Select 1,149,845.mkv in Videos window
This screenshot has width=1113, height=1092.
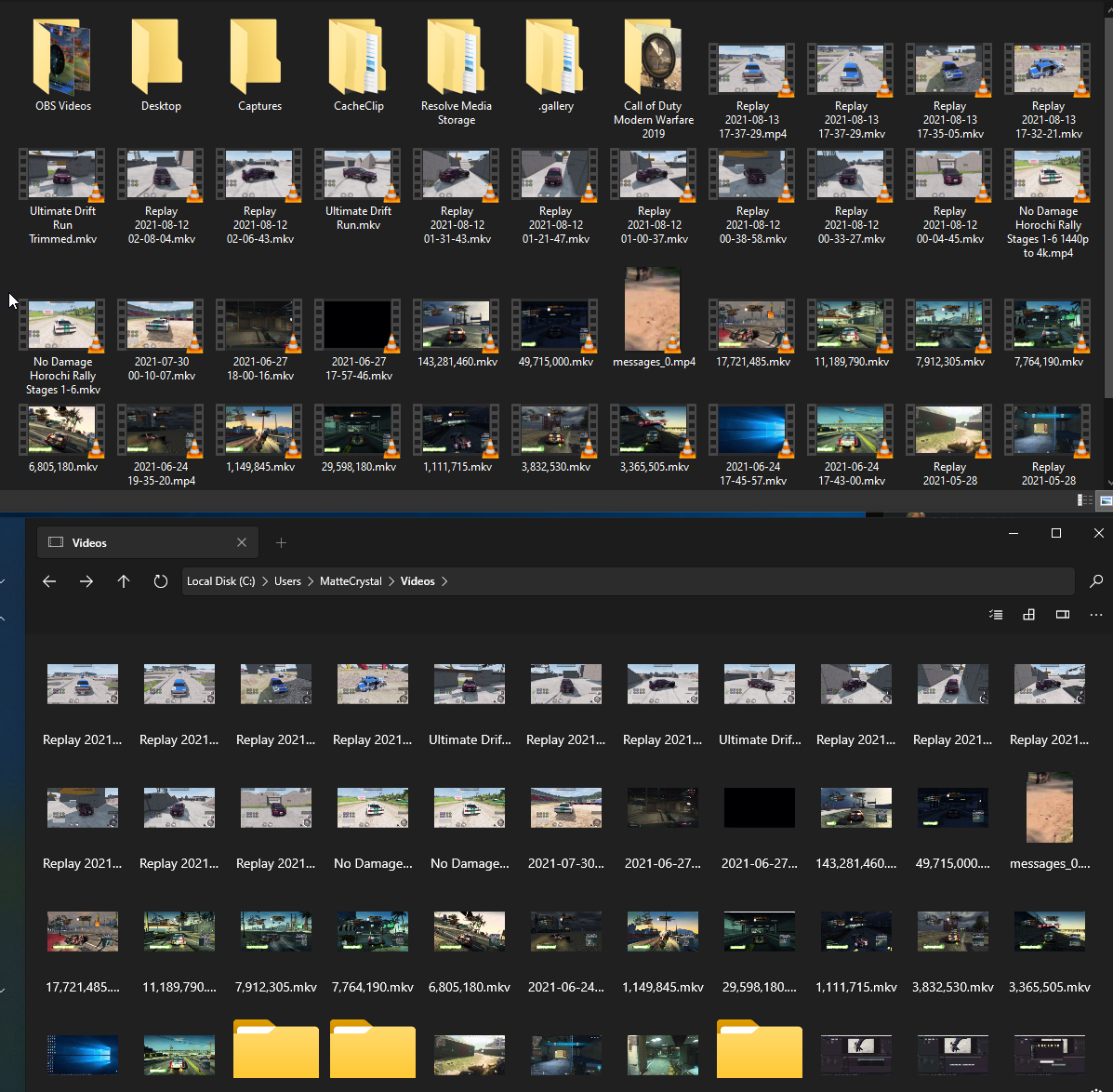coord(662,952)
